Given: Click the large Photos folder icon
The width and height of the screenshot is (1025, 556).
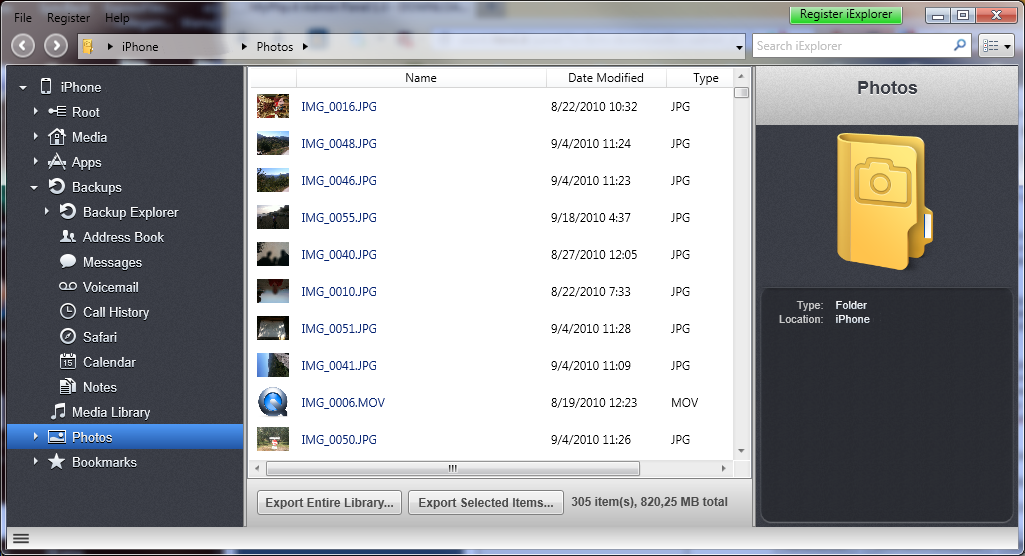Looking at the screenshot, I should 884,201.
